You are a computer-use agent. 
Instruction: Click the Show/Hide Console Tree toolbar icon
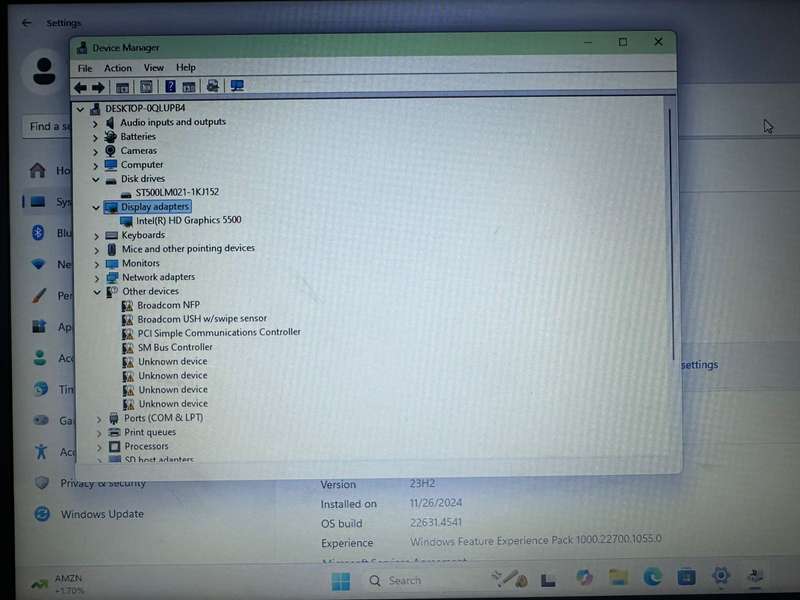coord(122,87)
